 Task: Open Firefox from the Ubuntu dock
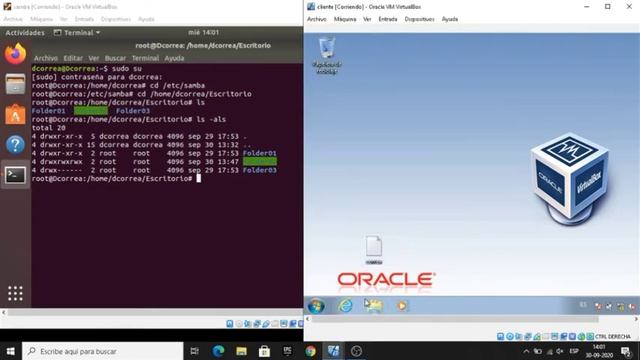[x=15, y=54]
